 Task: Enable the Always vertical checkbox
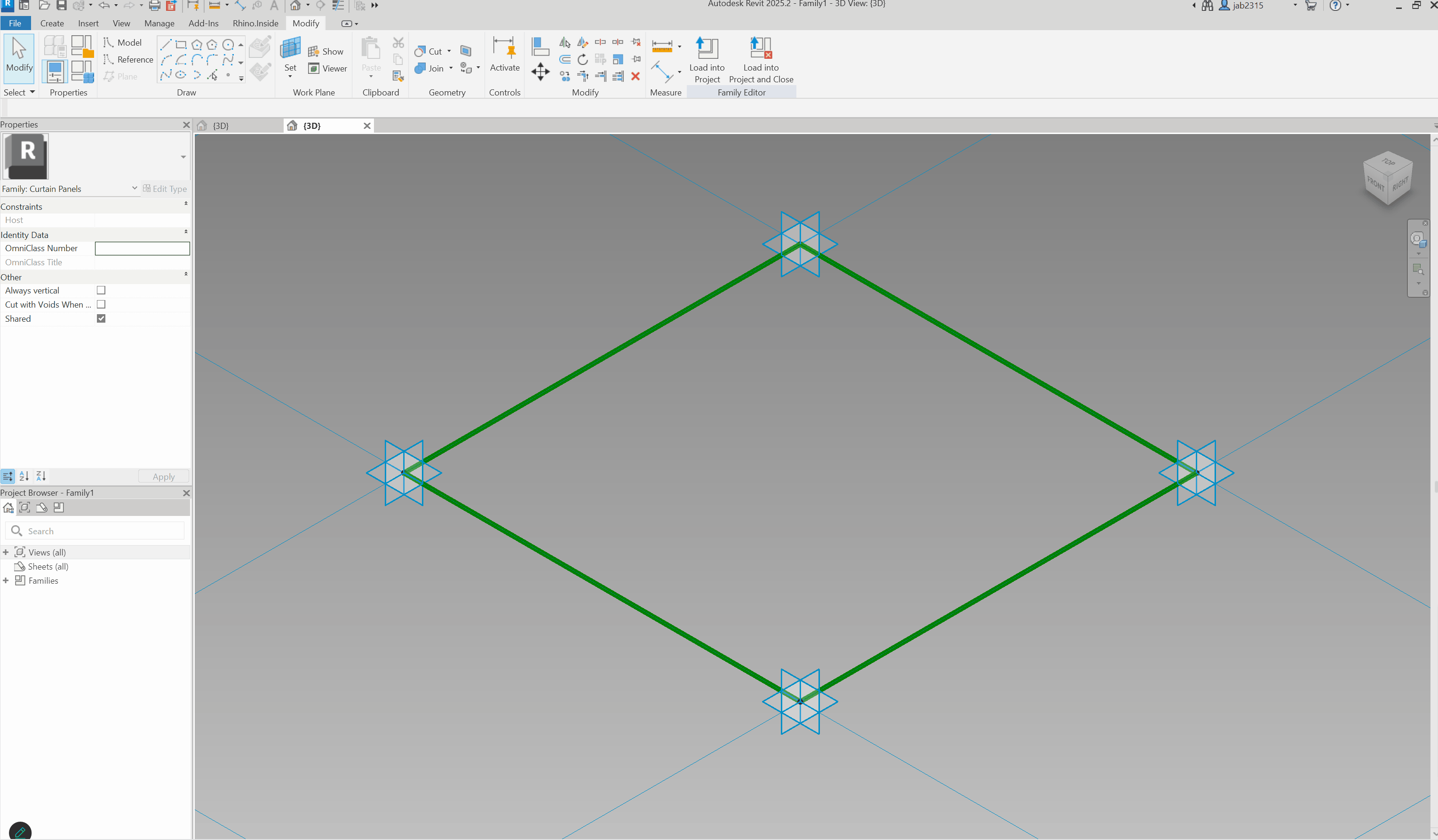coord(101,291)
